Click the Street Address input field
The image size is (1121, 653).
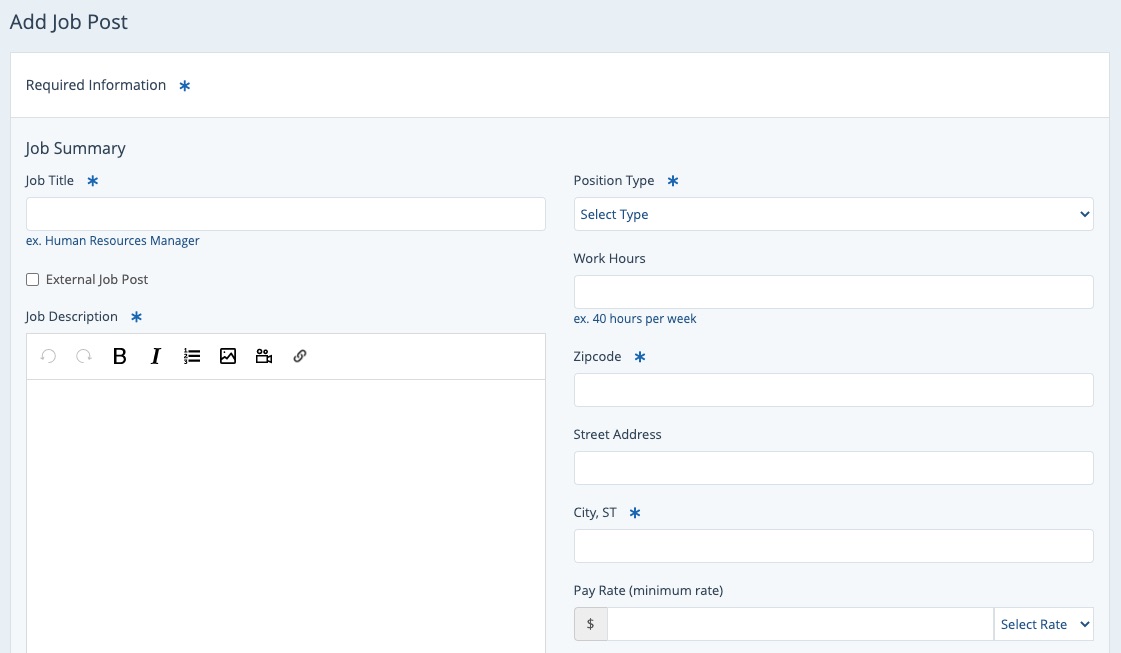(x=833, y=468)
